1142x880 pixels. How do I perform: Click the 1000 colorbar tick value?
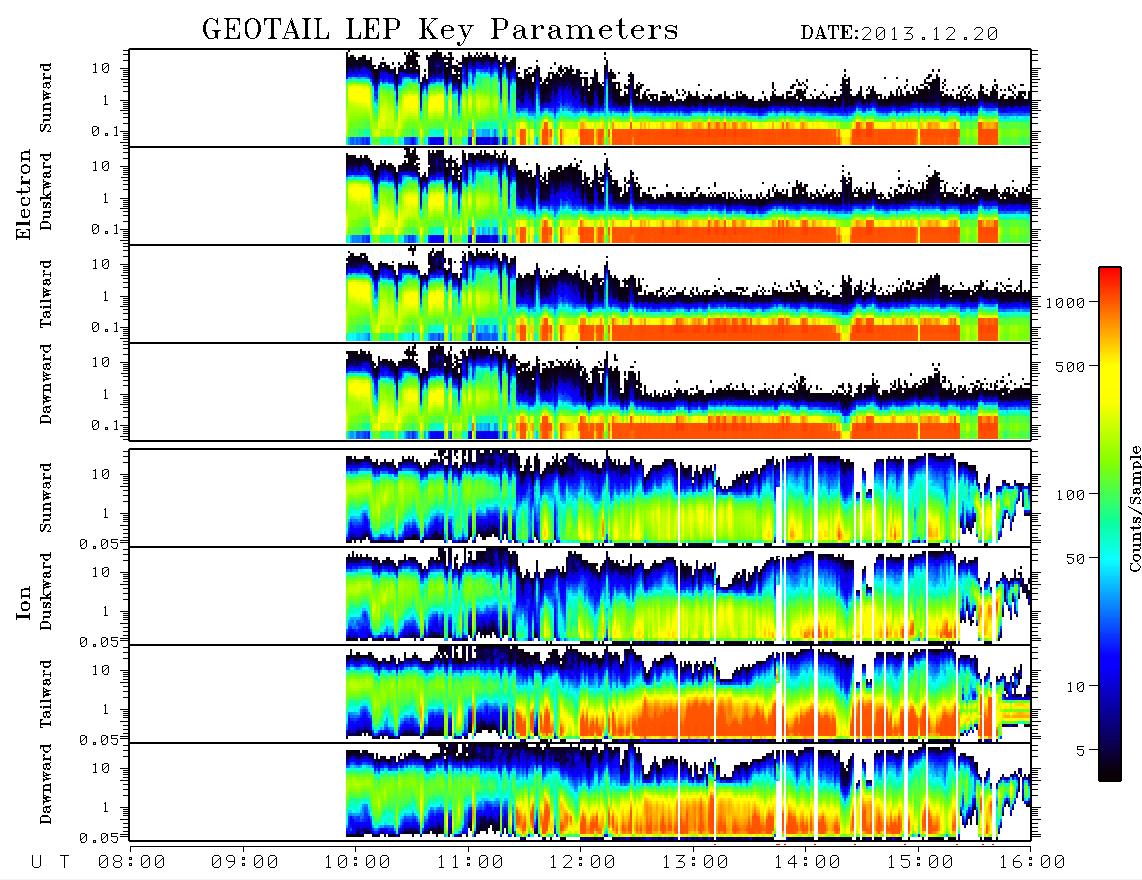coord(1065,302)
